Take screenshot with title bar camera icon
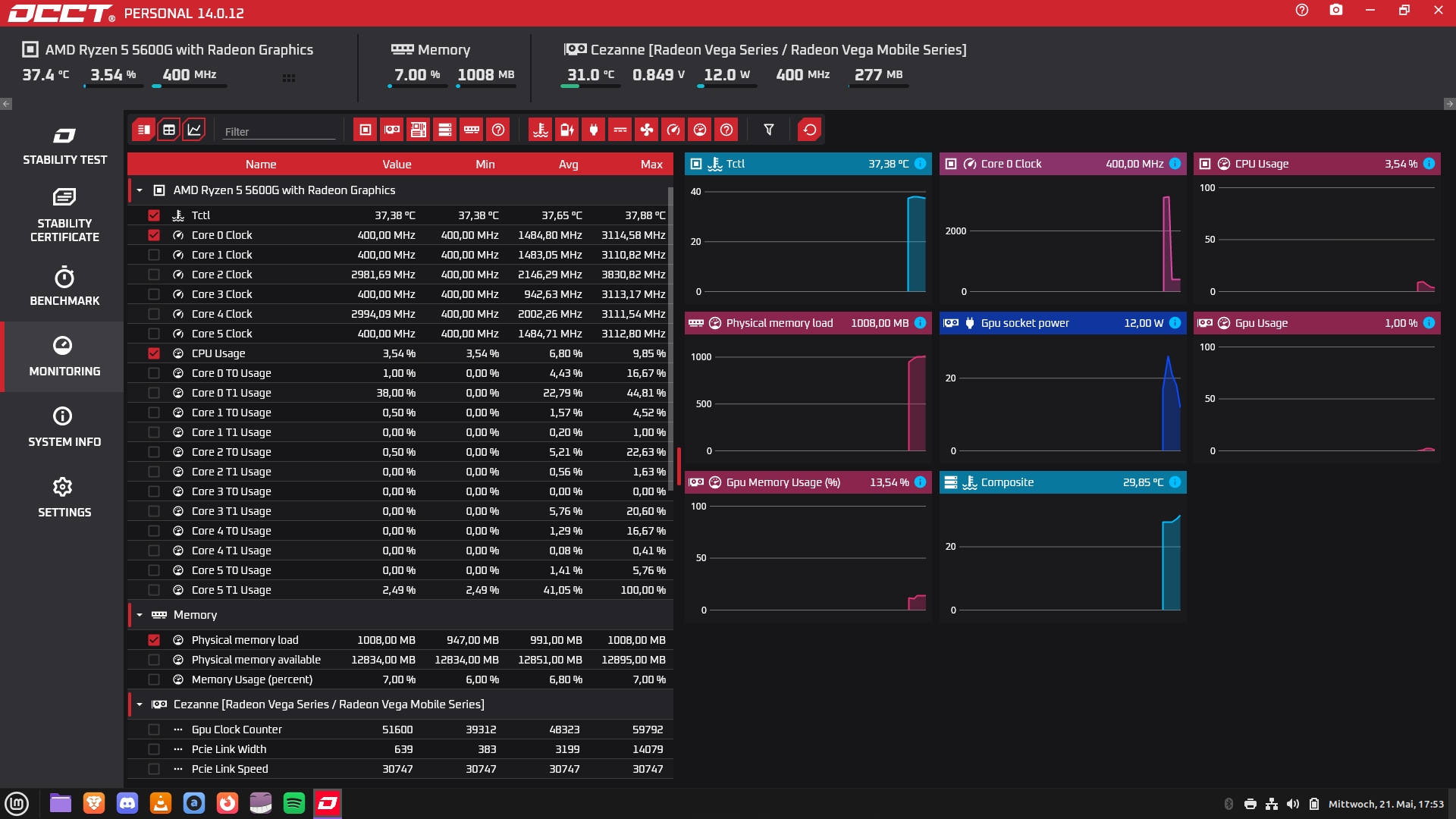 tap(1336, 11)
